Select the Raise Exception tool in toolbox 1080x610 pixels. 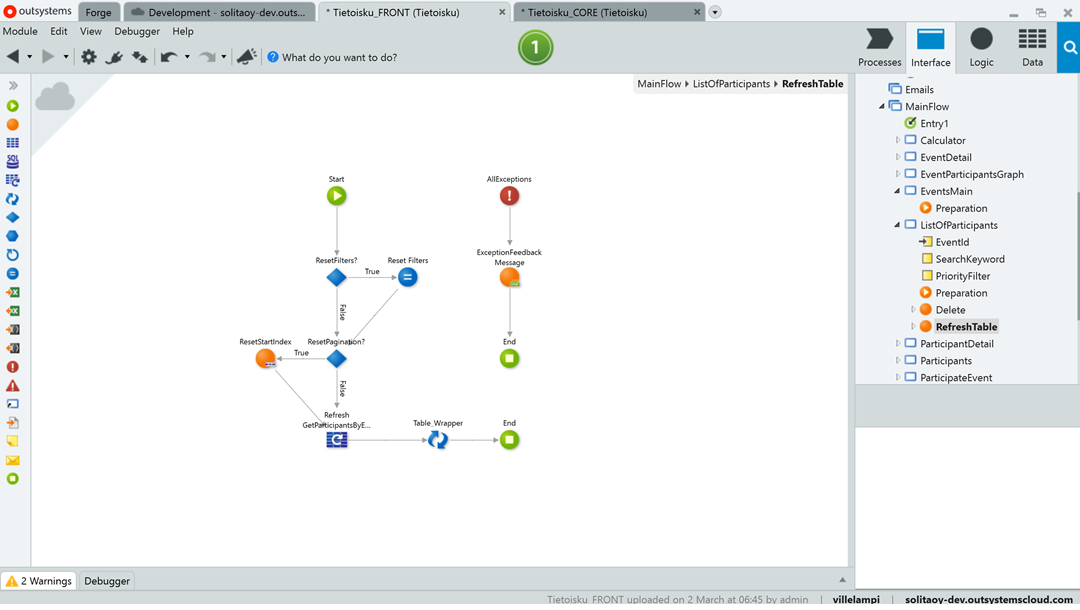pos(13,386)
